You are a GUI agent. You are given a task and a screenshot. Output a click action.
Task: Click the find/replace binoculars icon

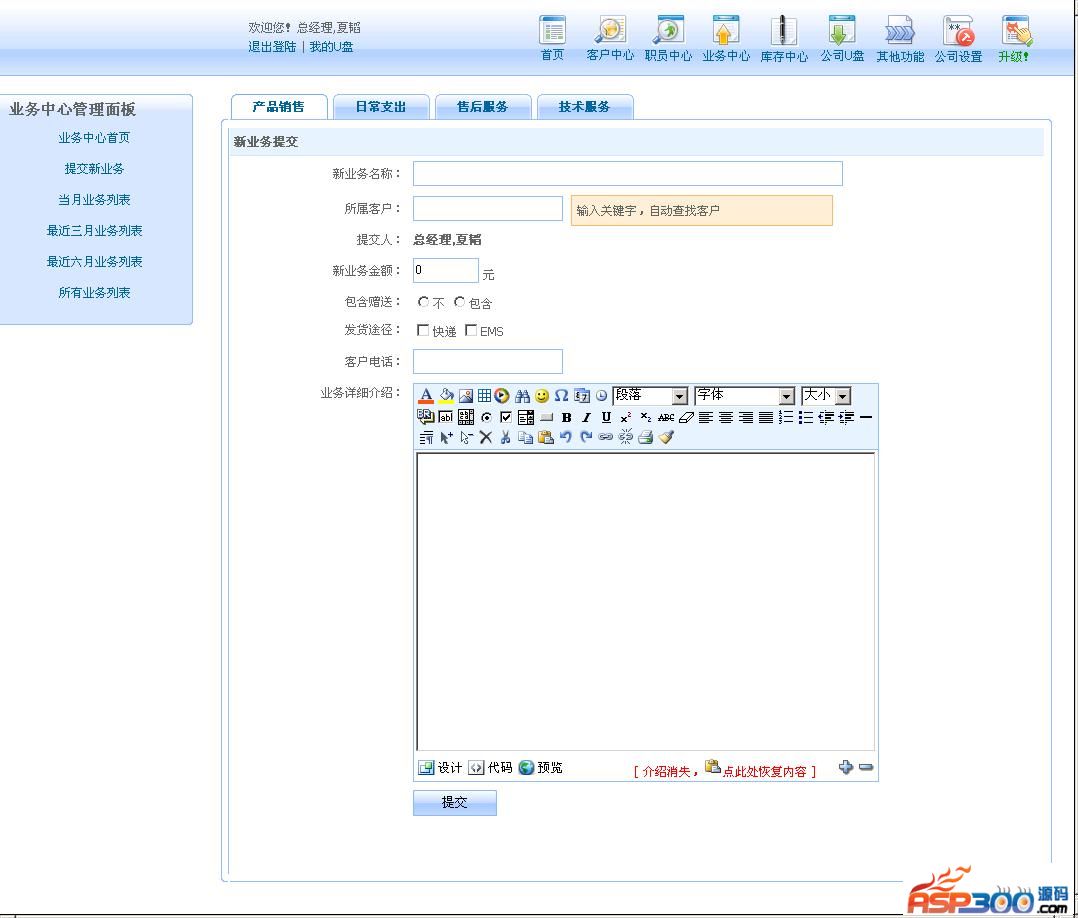[x=522, y=396]
